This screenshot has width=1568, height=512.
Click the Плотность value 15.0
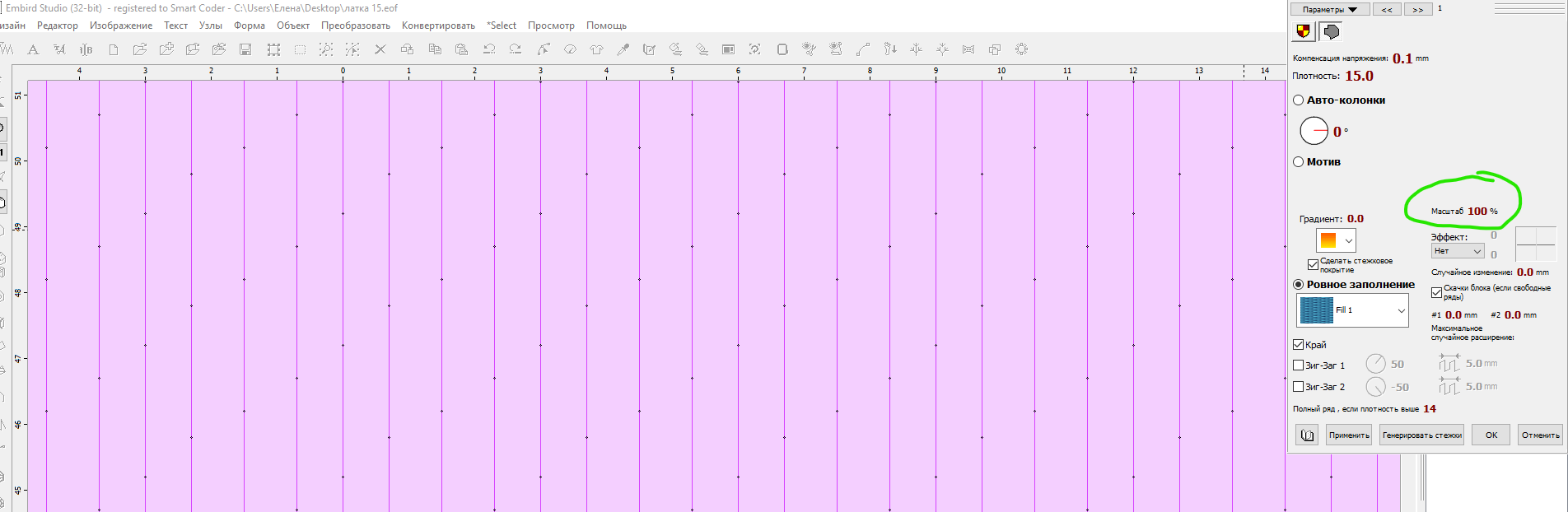pyautogui.click(x=1359, y=76)
